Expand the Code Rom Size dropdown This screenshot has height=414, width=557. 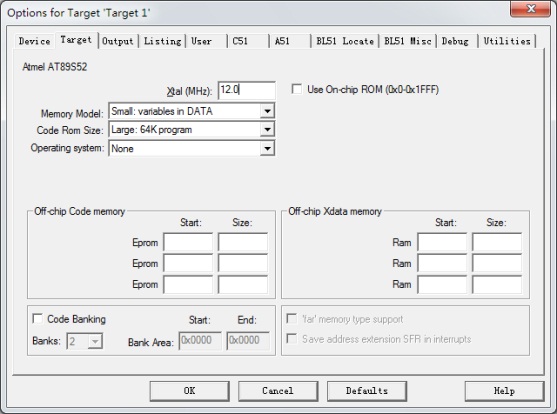click(267, 130)
